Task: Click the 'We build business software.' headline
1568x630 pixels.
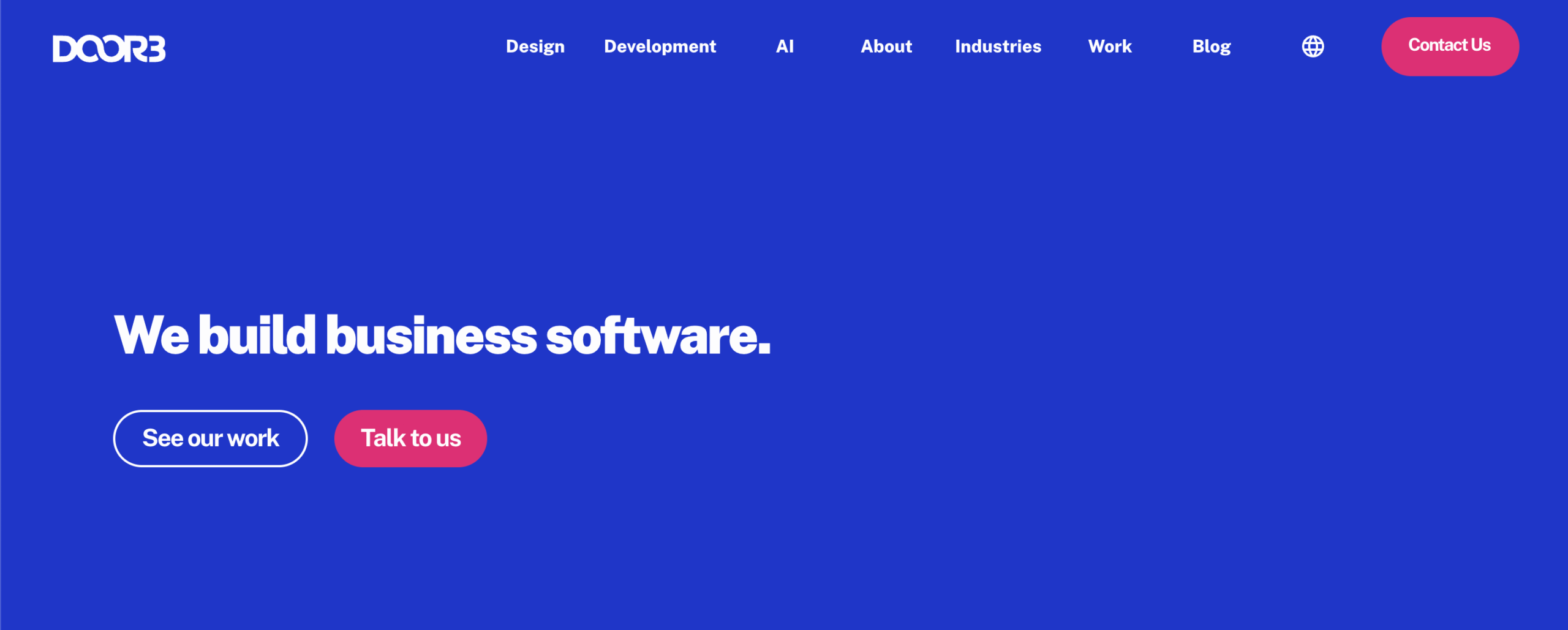Action: (x=442, y=335)
